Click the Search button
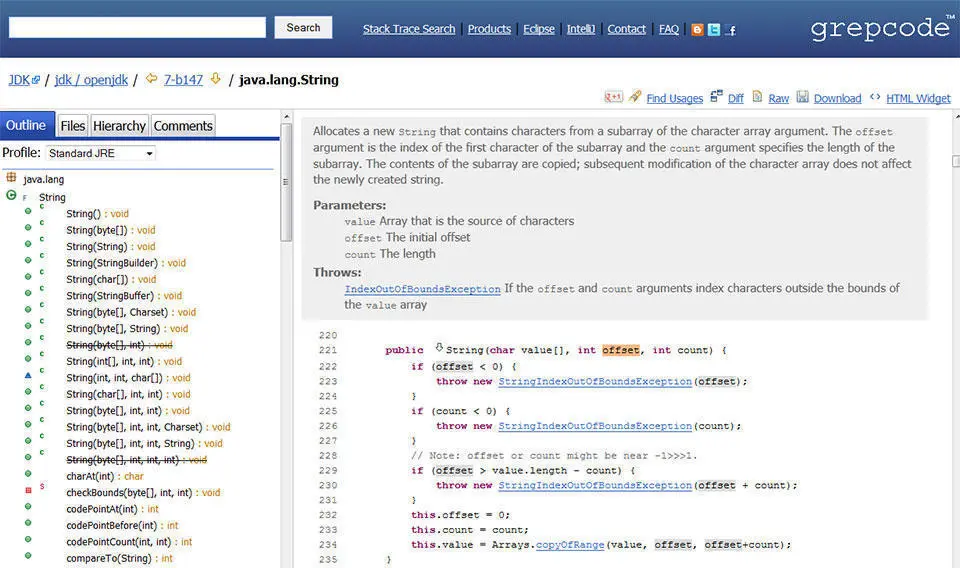960x568 pixels. [x=303, y=28]
